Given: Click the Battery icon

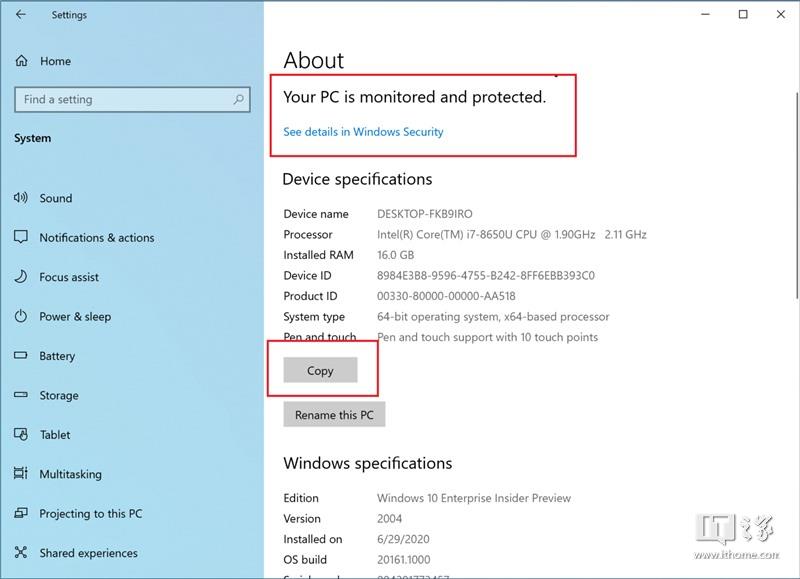Looking at the screenshot, I should [x=21, y=355].
